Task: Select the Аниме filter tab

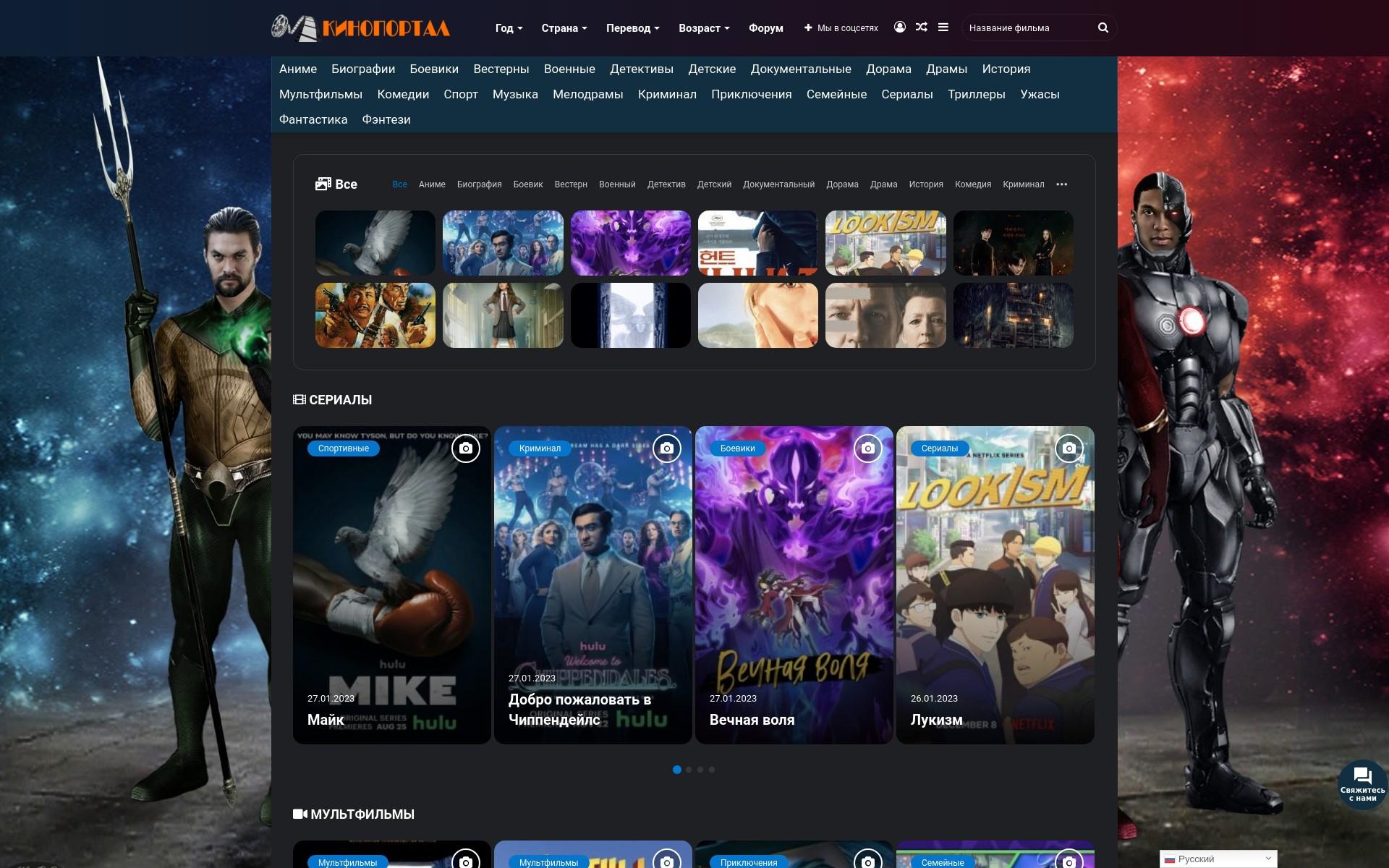Action: 432,184
